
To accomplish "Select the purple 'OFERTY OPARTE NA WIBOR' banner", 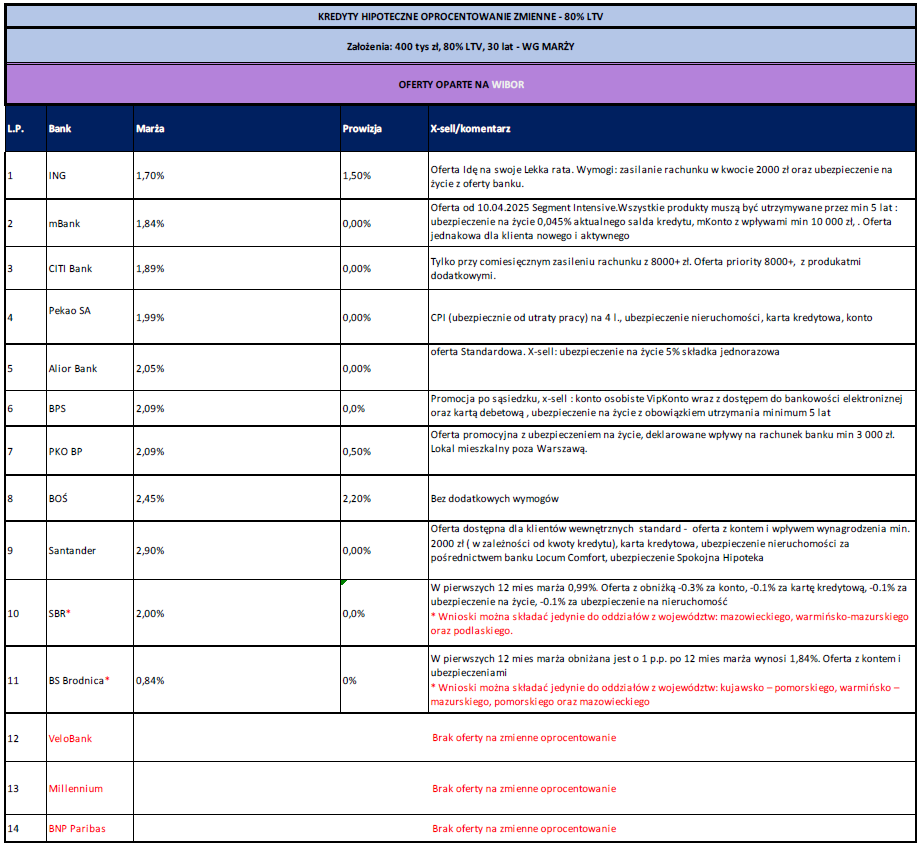I will tap(460, 85).
